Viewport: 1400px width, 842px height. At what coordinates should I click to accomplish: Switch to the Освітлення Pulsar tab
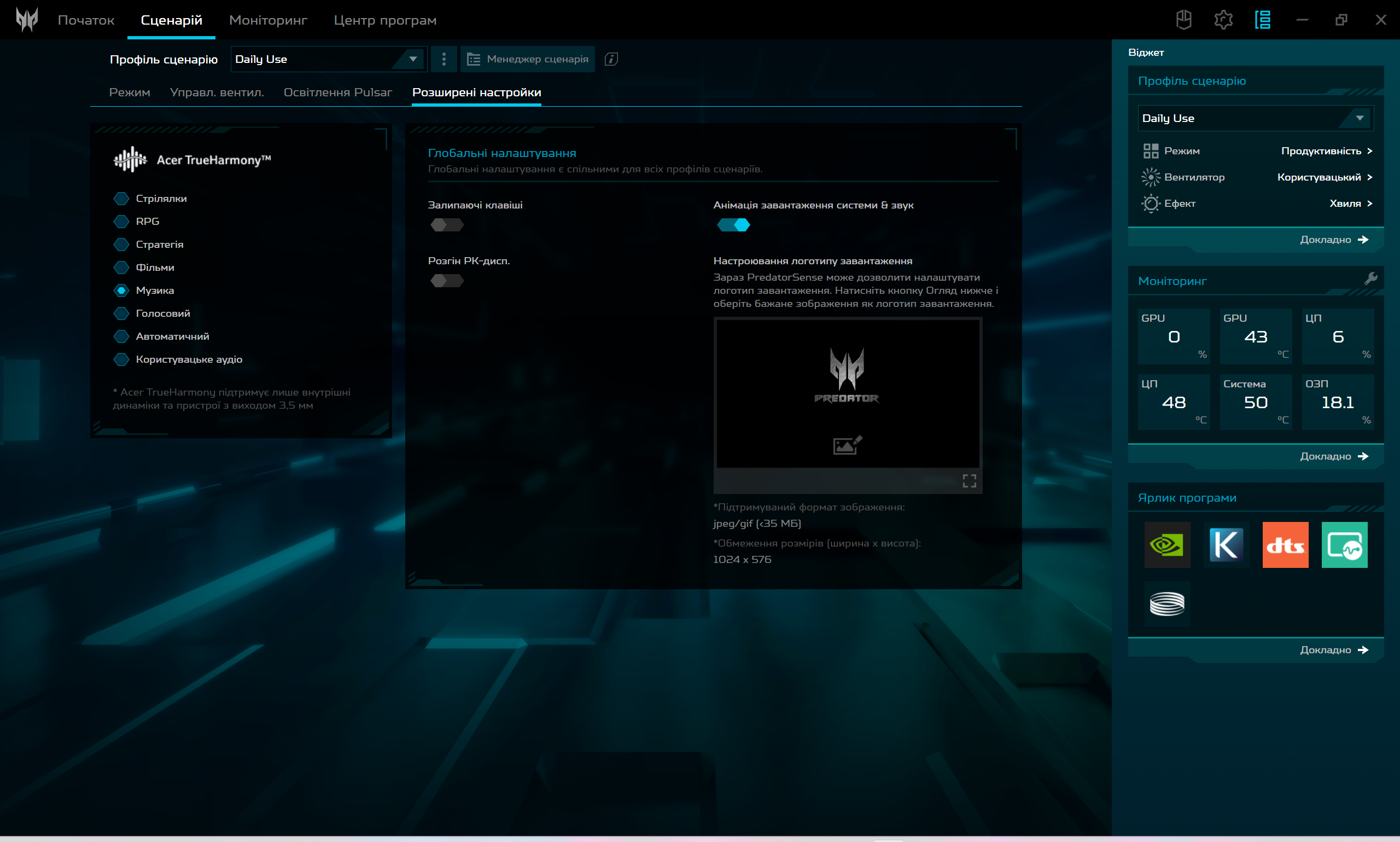[x=337, y=92]
